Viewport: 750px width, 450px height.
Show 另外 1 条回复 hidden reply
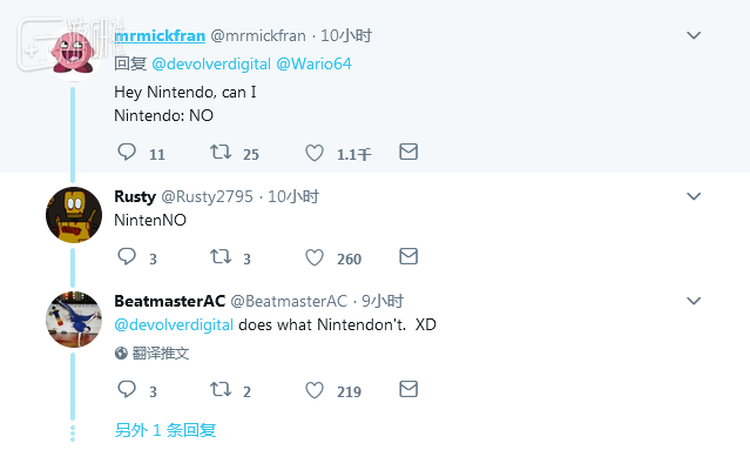165,431
